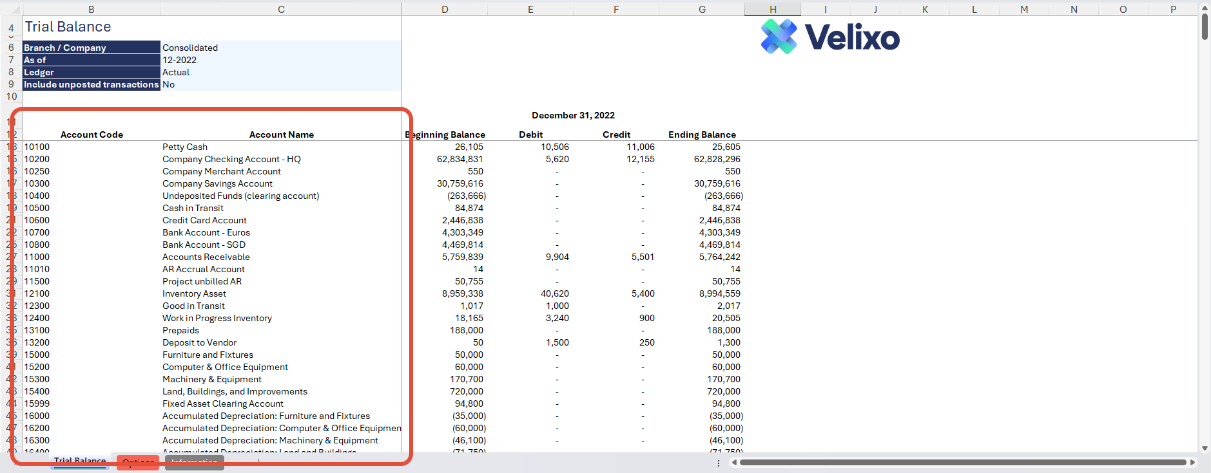Screen dimensions: 1211x473
Task: Click the Account Code column heading
Action: [x=92, y=134]
